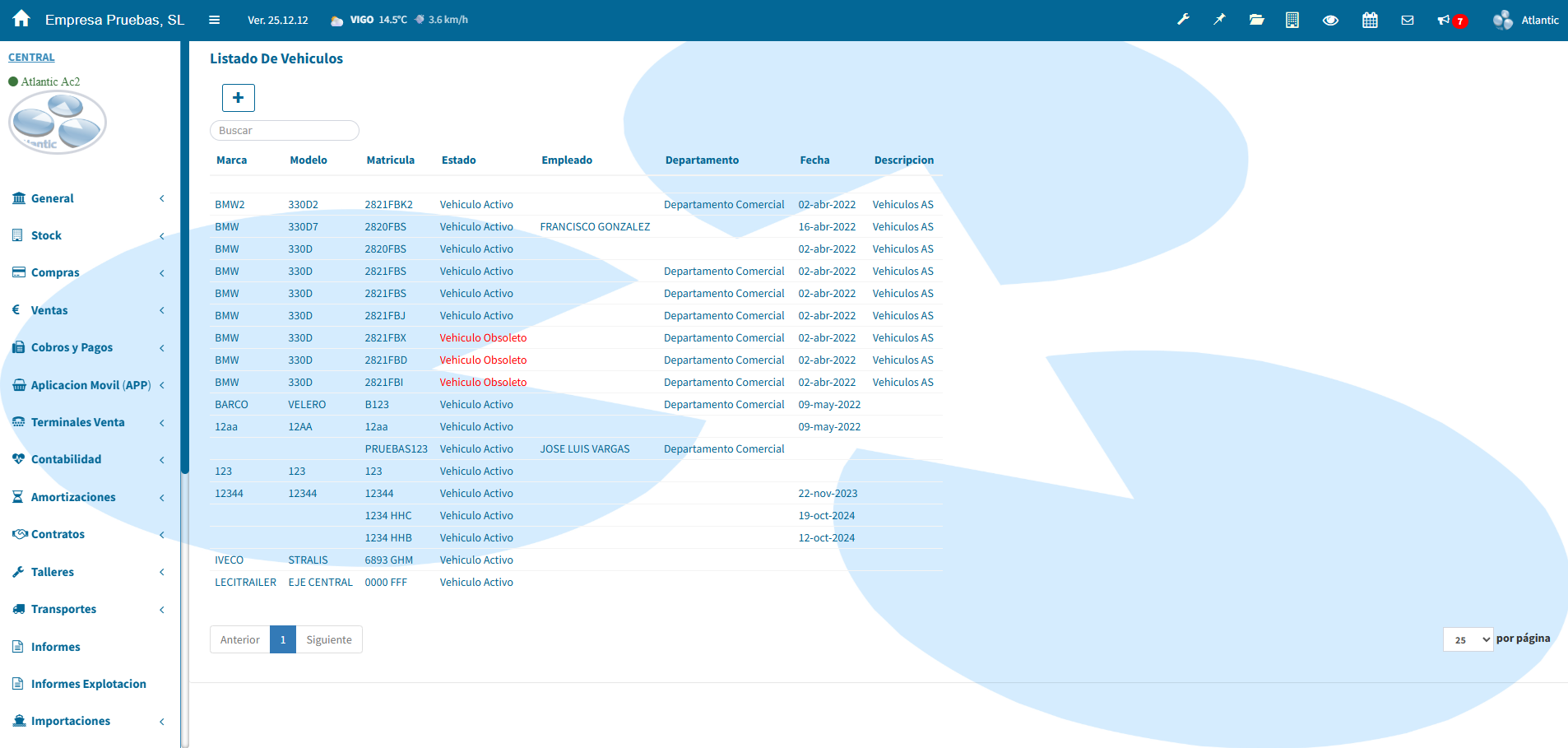
Task: Go to Siguiente page
Action: point(328,639)
